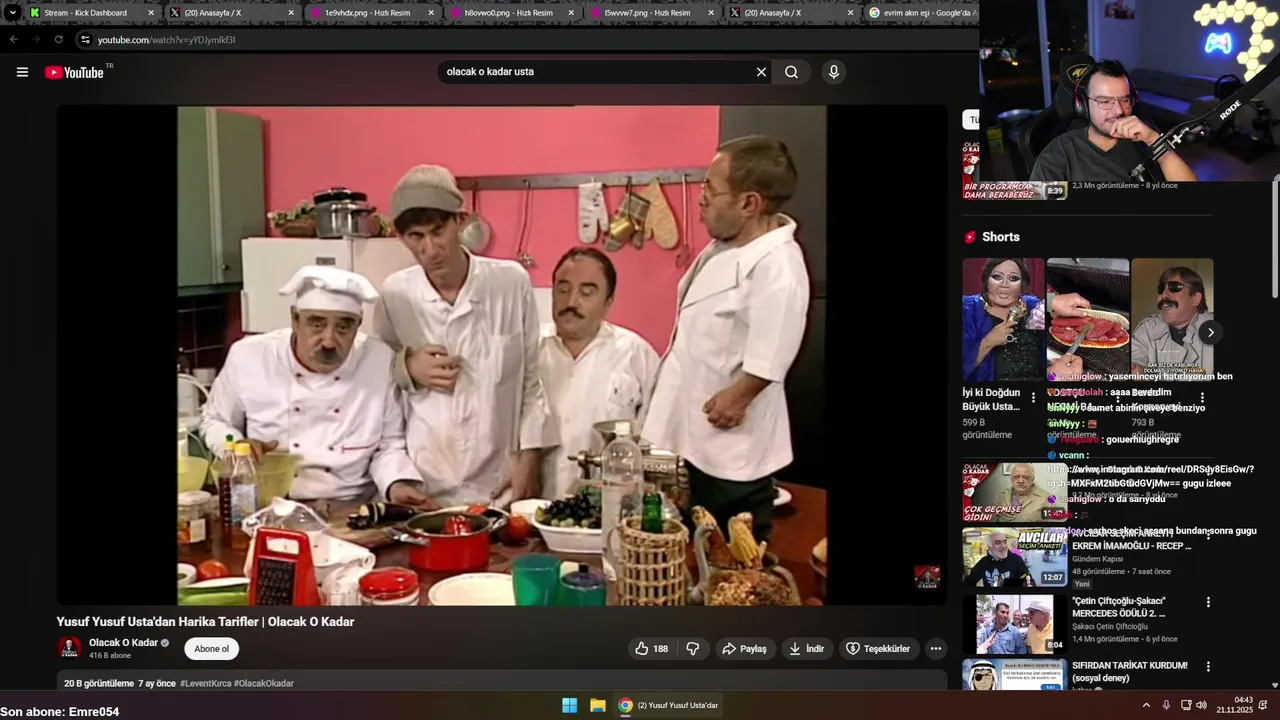Open the mustached man sunglasses Shorts thumbnail
The image size is (1280, 720).
click(1172, 319)
